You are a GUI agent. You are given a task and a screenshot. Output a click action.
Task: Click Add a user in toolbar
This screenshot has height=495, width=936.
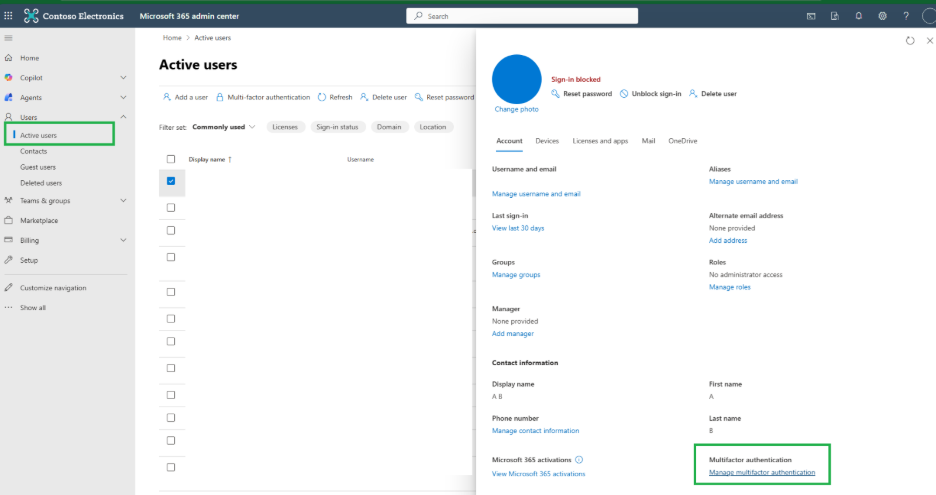(x=185, y=97)
